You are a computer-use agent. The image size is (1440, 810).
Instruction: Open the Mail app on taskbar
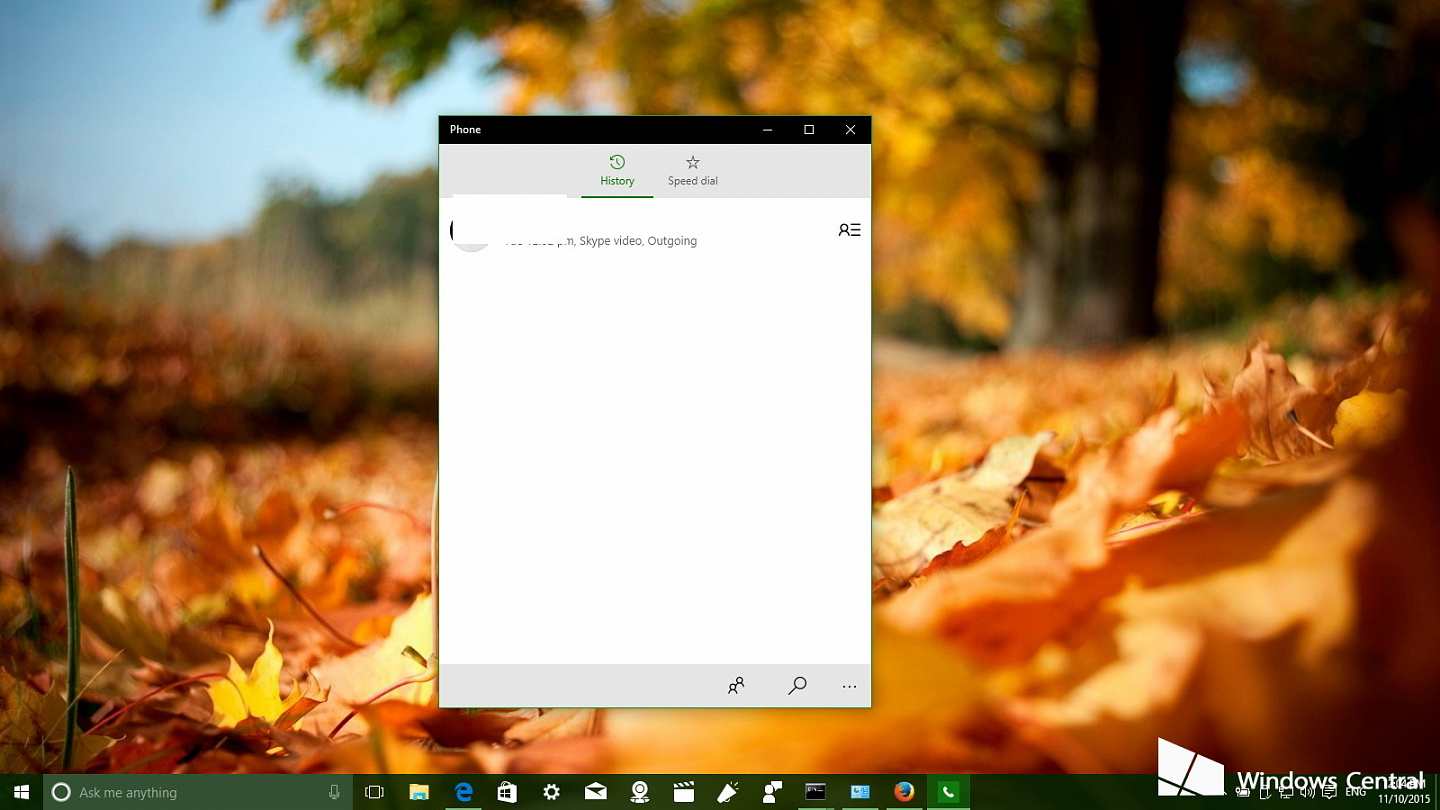point(596,792)
